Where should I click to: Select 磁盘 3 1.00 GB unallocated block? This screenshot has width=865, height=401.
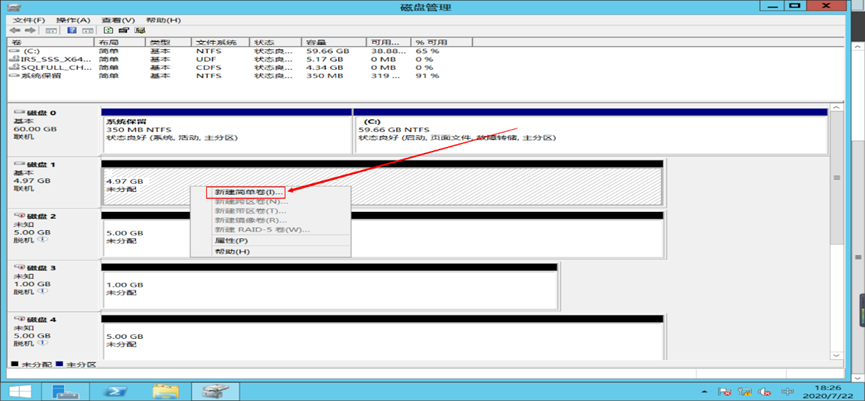330,286
